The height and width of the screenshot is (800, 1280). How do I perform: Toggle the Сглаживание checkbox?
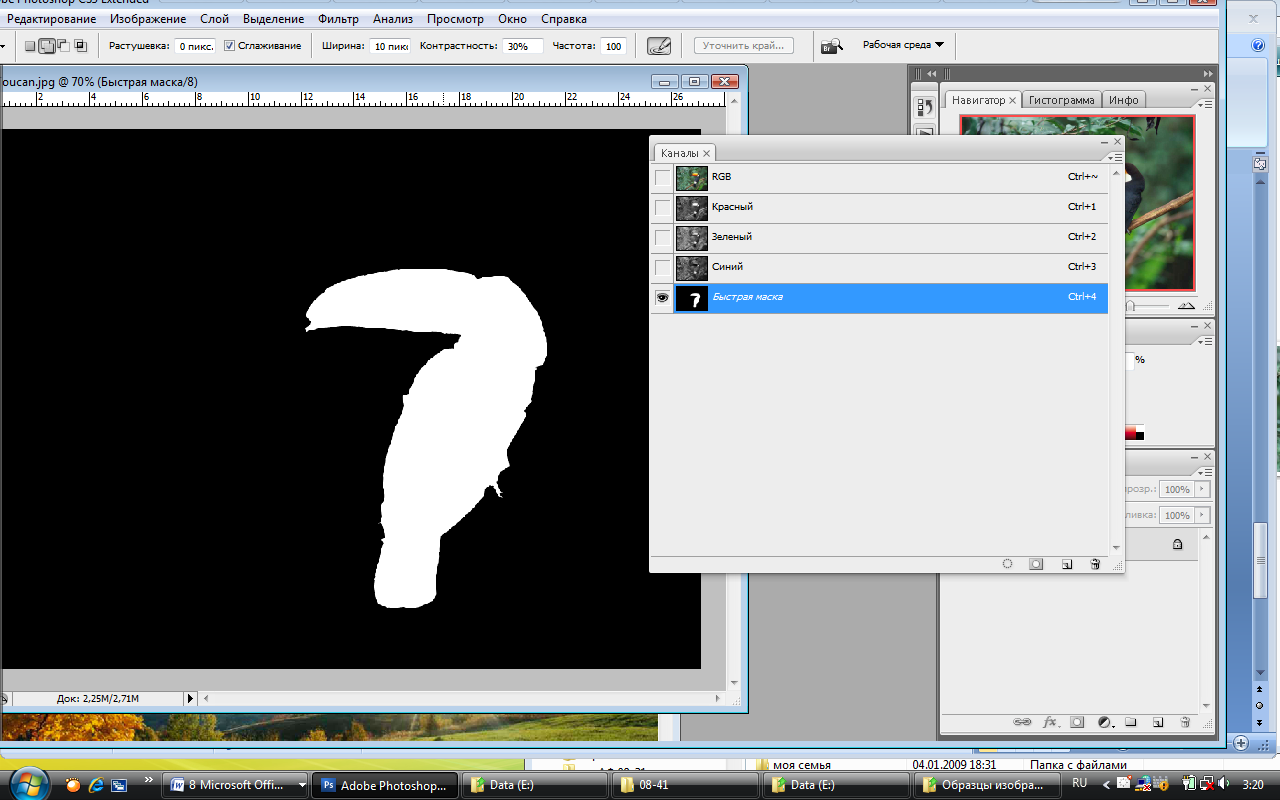(229, 46)
